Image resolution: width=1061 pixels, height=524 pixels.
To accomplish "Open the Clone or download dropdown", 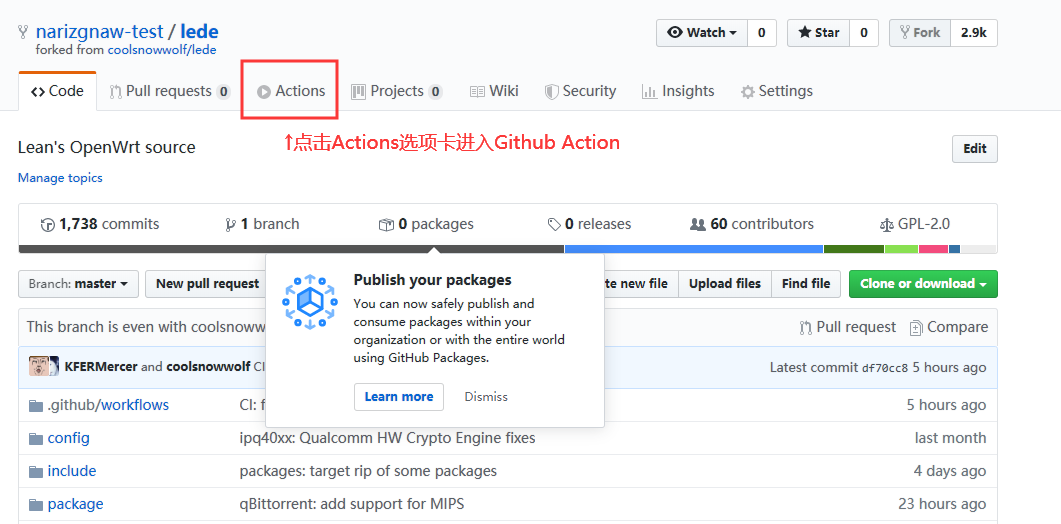I will tap(923, 284).
